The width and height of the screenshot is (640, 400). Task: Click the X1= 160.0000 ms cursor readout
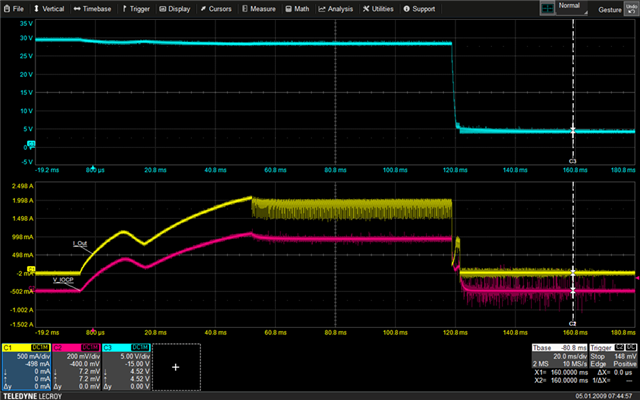tap(561, 372)
